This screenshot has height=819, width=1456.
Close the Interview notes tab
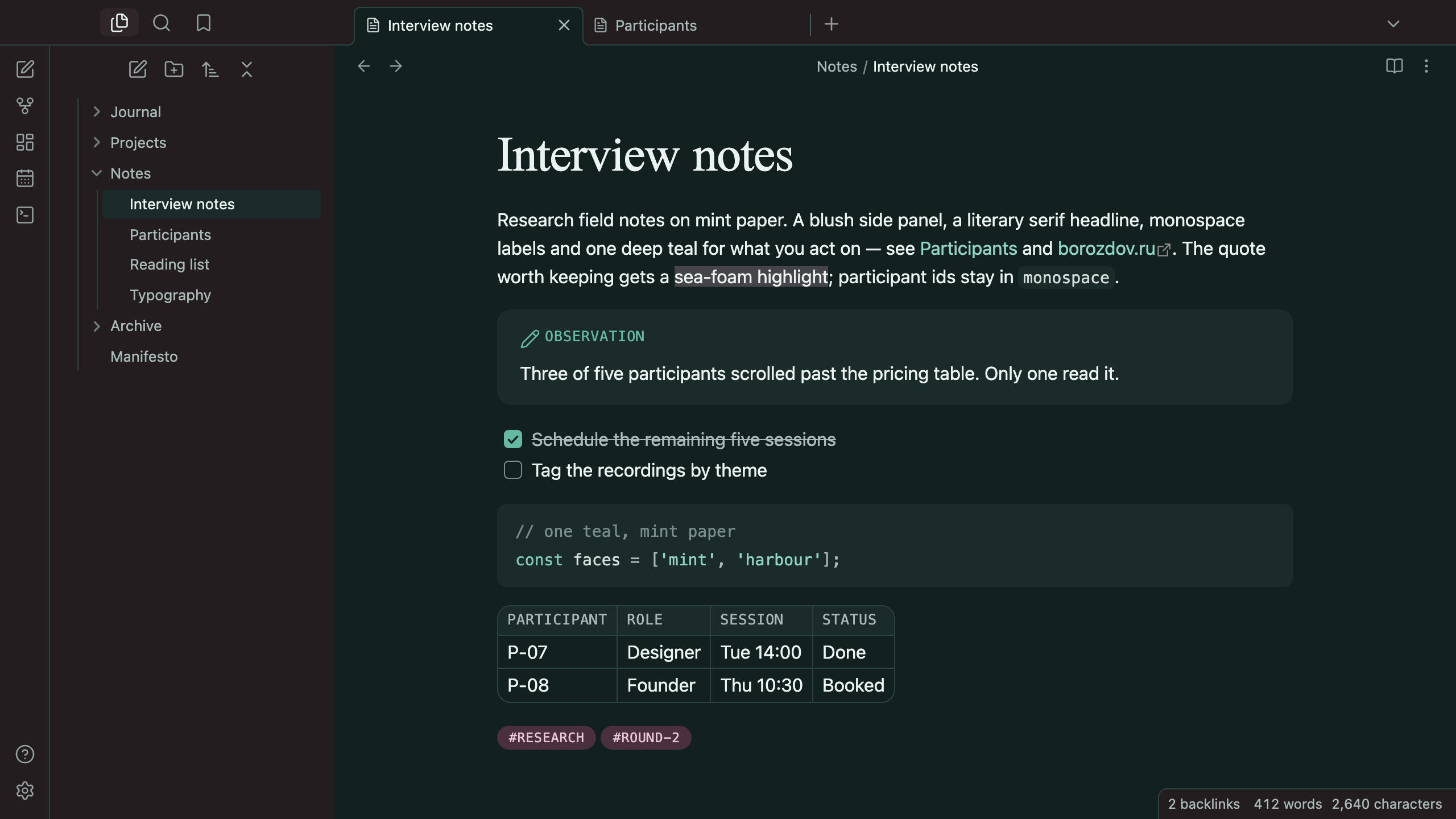pos(564,26)
